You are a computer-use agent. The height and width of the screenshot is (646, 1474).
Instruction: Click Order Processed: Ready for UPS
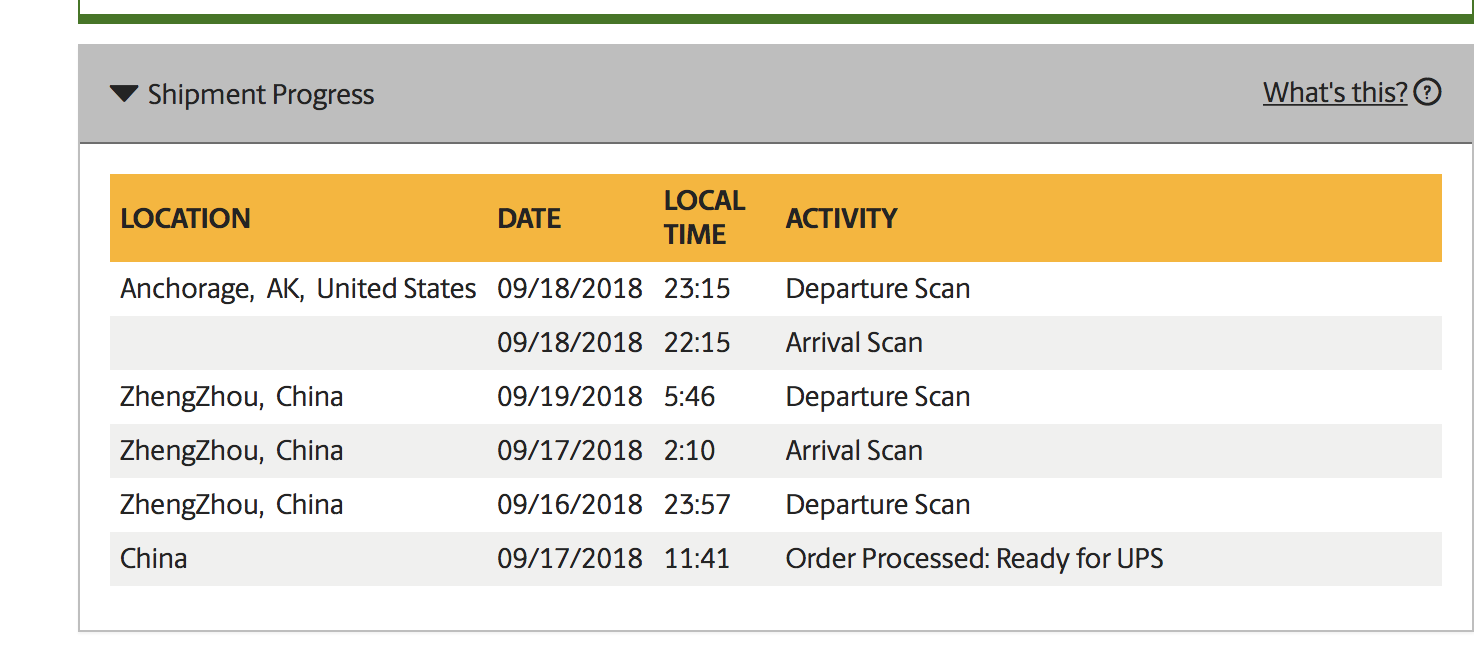click(975, 559)
